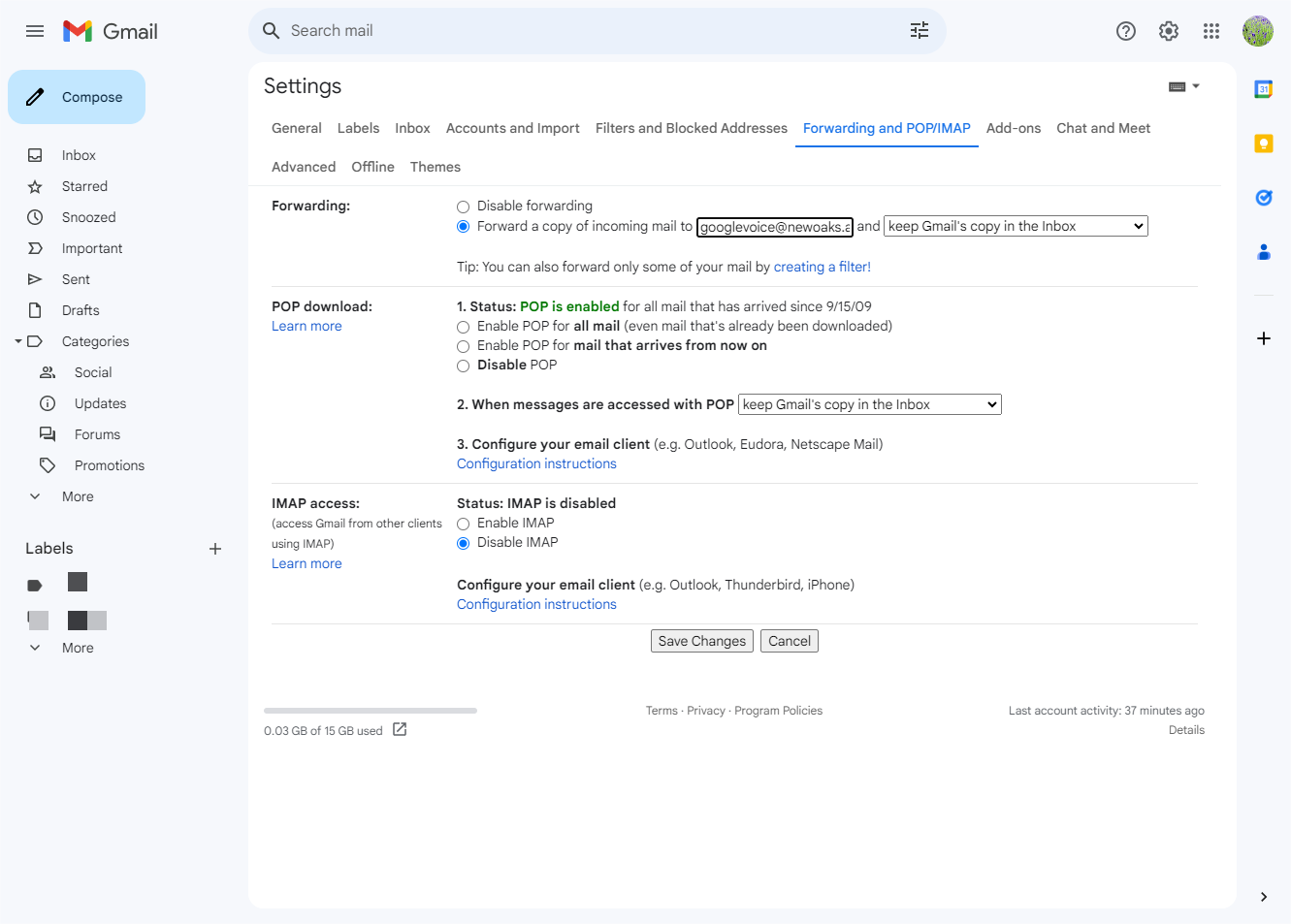Screen dimensions: 1291x924
Task: Open Google Tasks side panel icon
Action: click(x=1263, y=198)
